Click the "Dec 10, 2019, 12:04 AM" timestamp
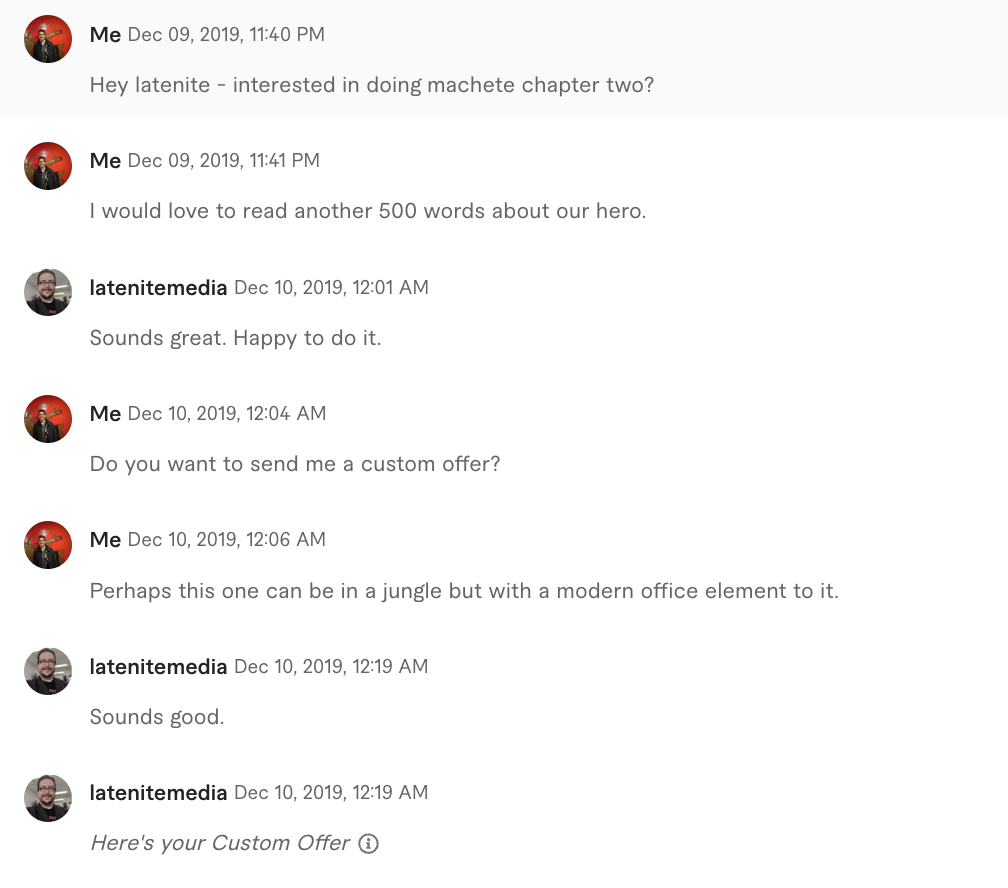1008x888 pixels. pyautogui.click(x=227, y=414)
